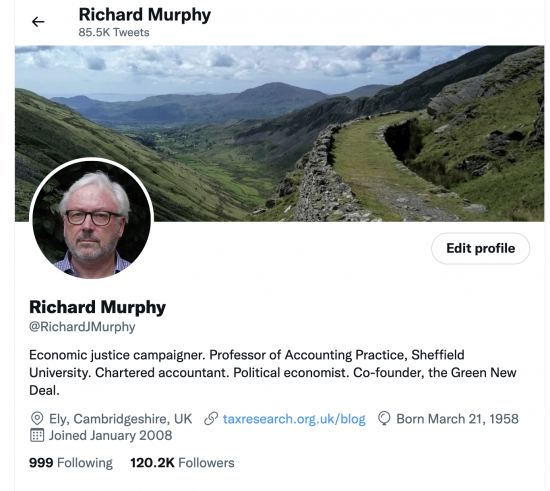The image size is (550, 491).
Task: Click the back arrow icon
Action: [38, 22]
